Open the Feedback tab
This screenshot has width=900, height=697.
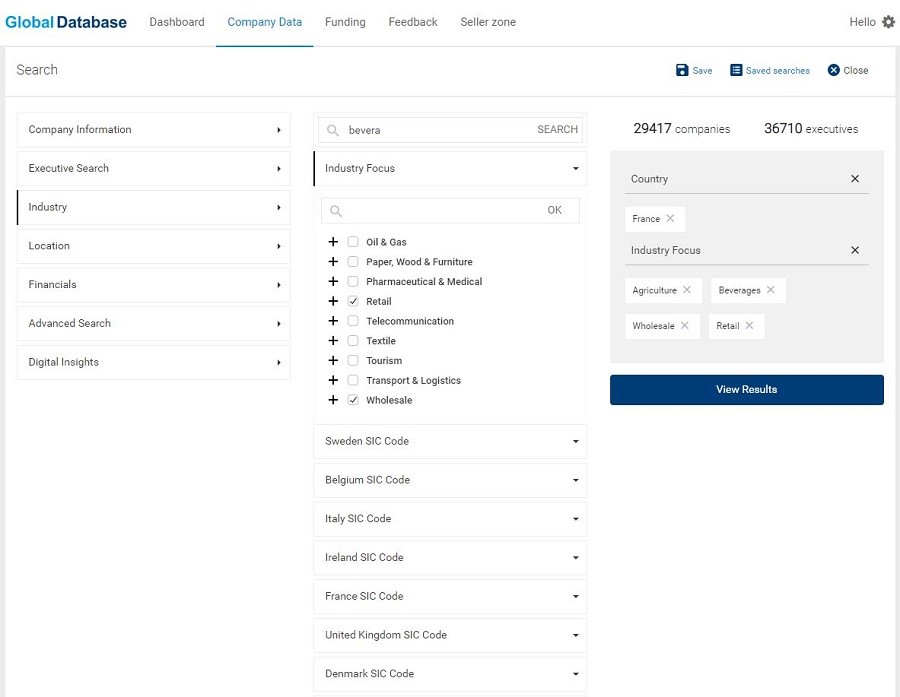click(413, 22)
